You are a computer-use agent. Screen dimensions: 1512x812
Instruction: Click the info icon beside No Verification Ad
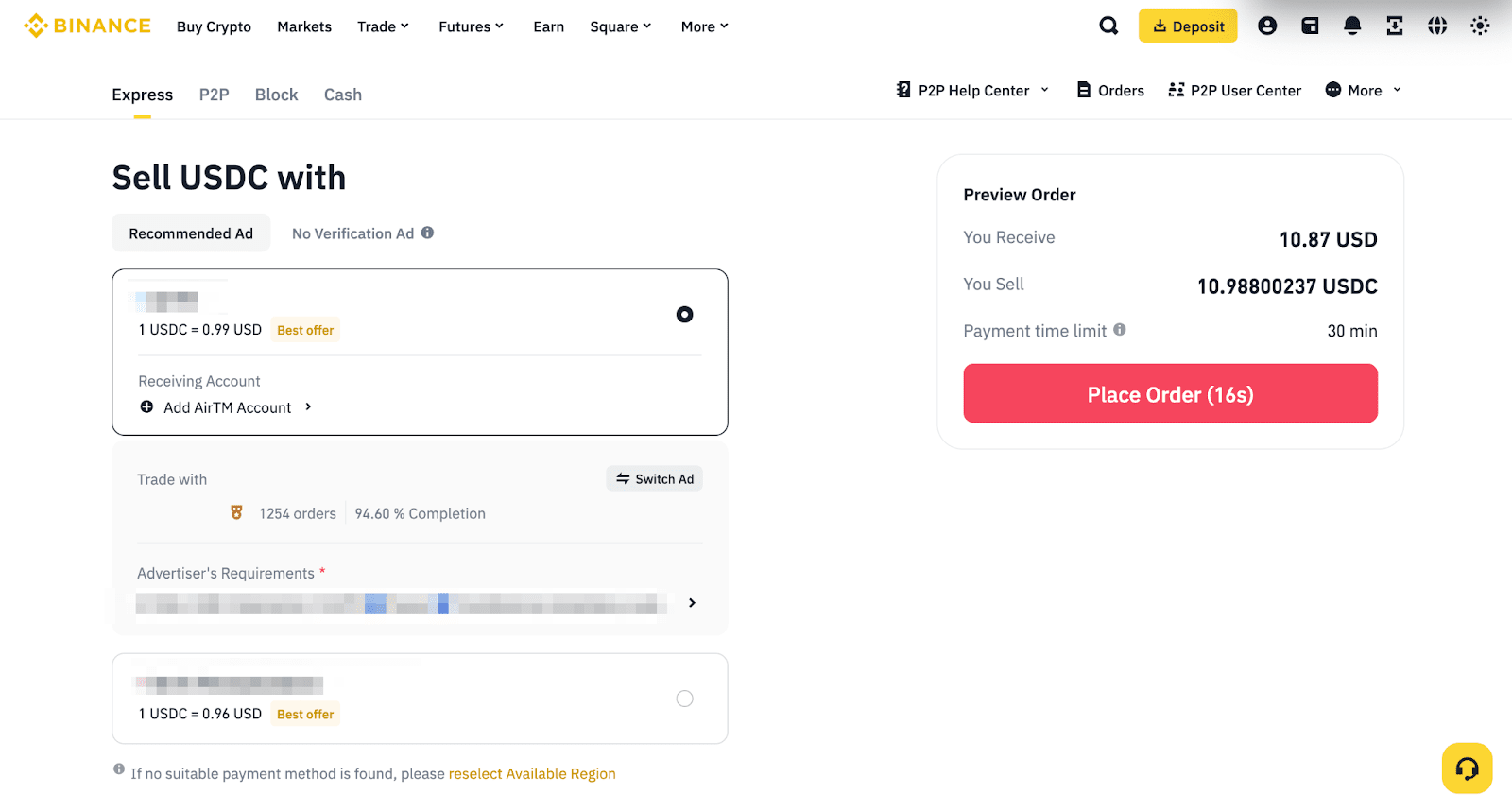[428, 233]
